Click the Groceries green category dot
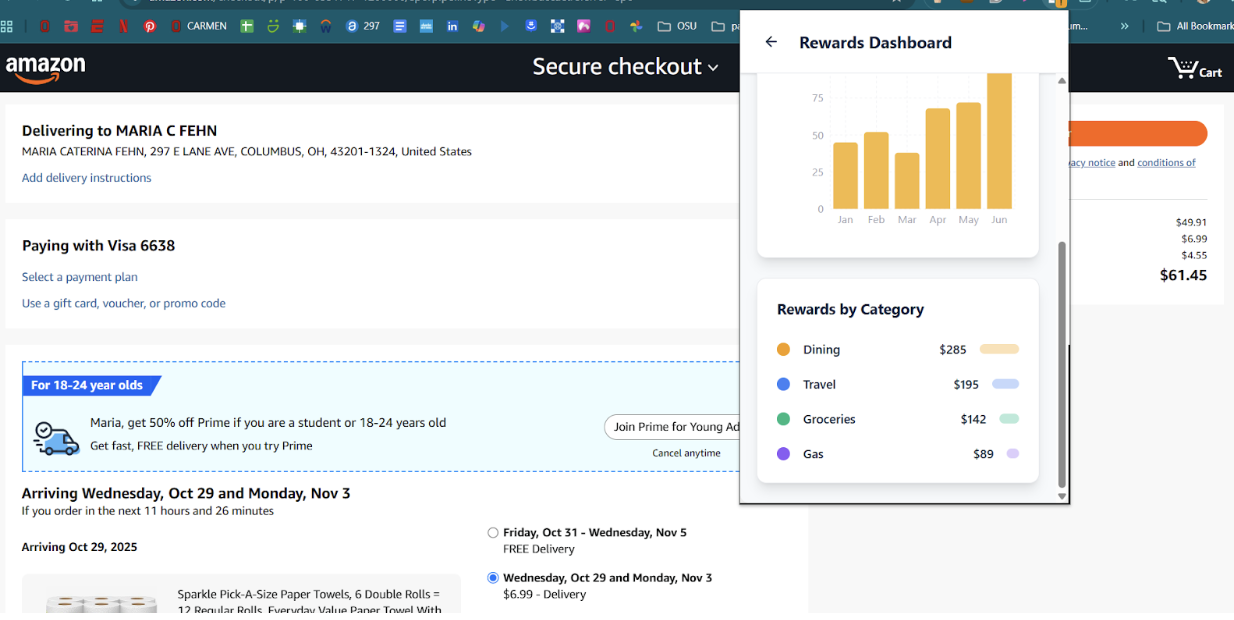The width and height of the screenshot is (1234, 620). click(783, 419)
